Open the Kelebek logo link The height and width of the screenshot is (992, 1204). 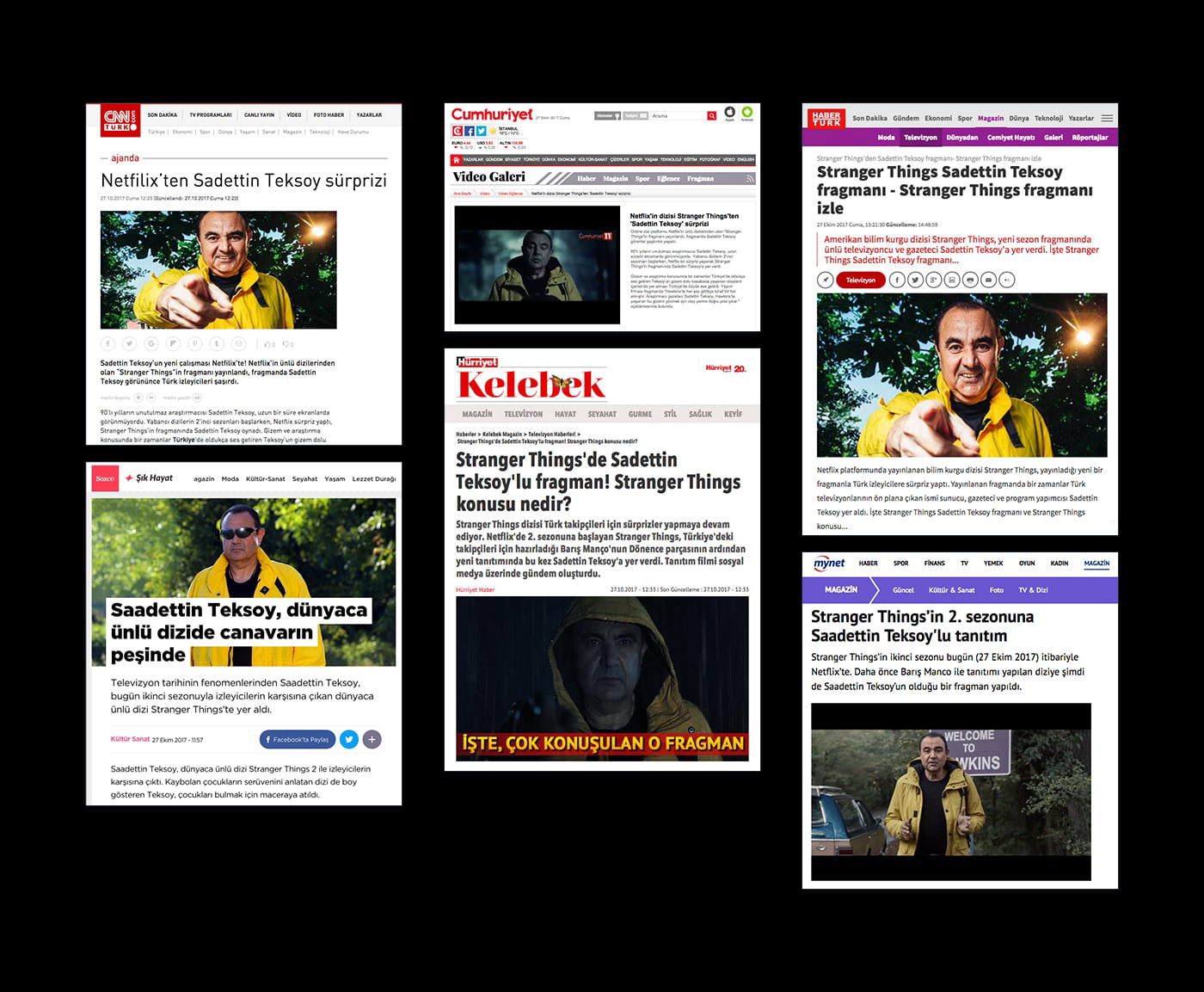531,385
